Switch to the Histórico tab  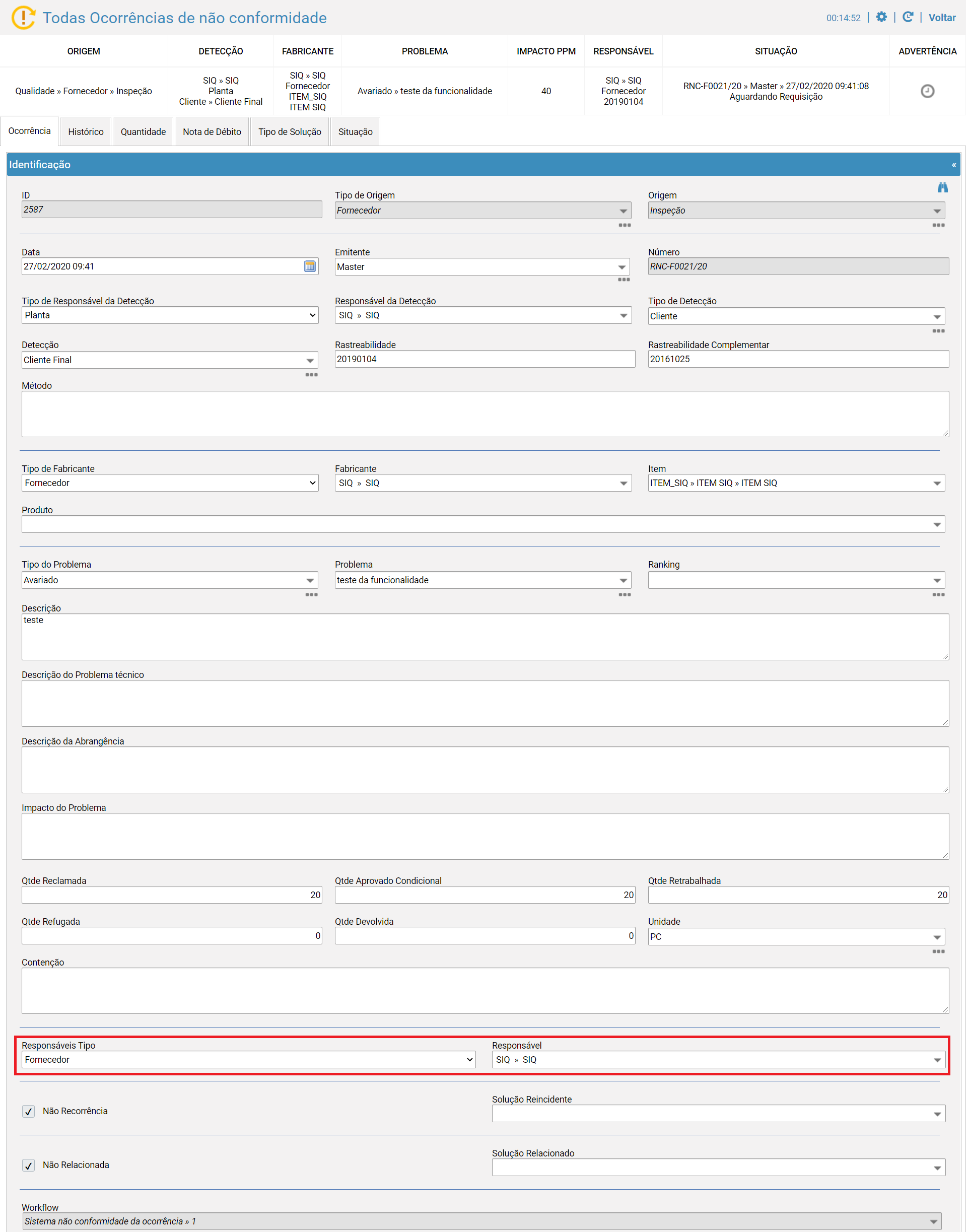click(86, 131)
